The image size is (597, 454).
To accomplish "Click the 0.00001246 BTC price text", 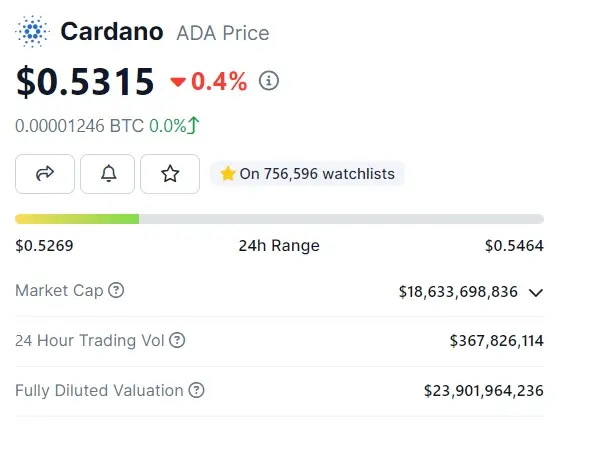I will pyautogui.click(x=80, y=126).
